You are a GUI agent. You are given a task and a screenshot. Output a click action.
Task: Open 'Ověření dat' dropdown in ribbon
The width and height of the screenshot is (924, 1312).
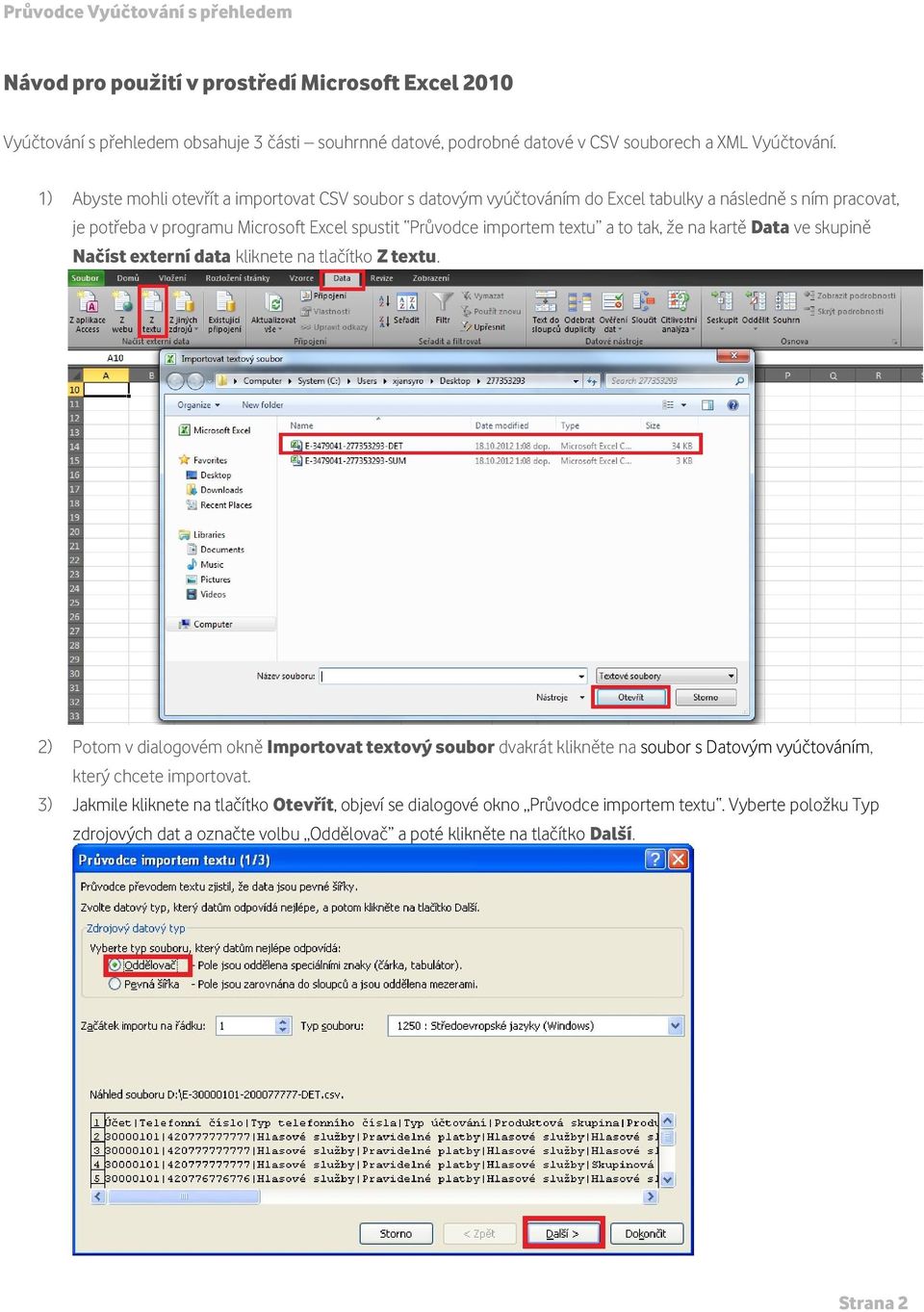(613, 311)
